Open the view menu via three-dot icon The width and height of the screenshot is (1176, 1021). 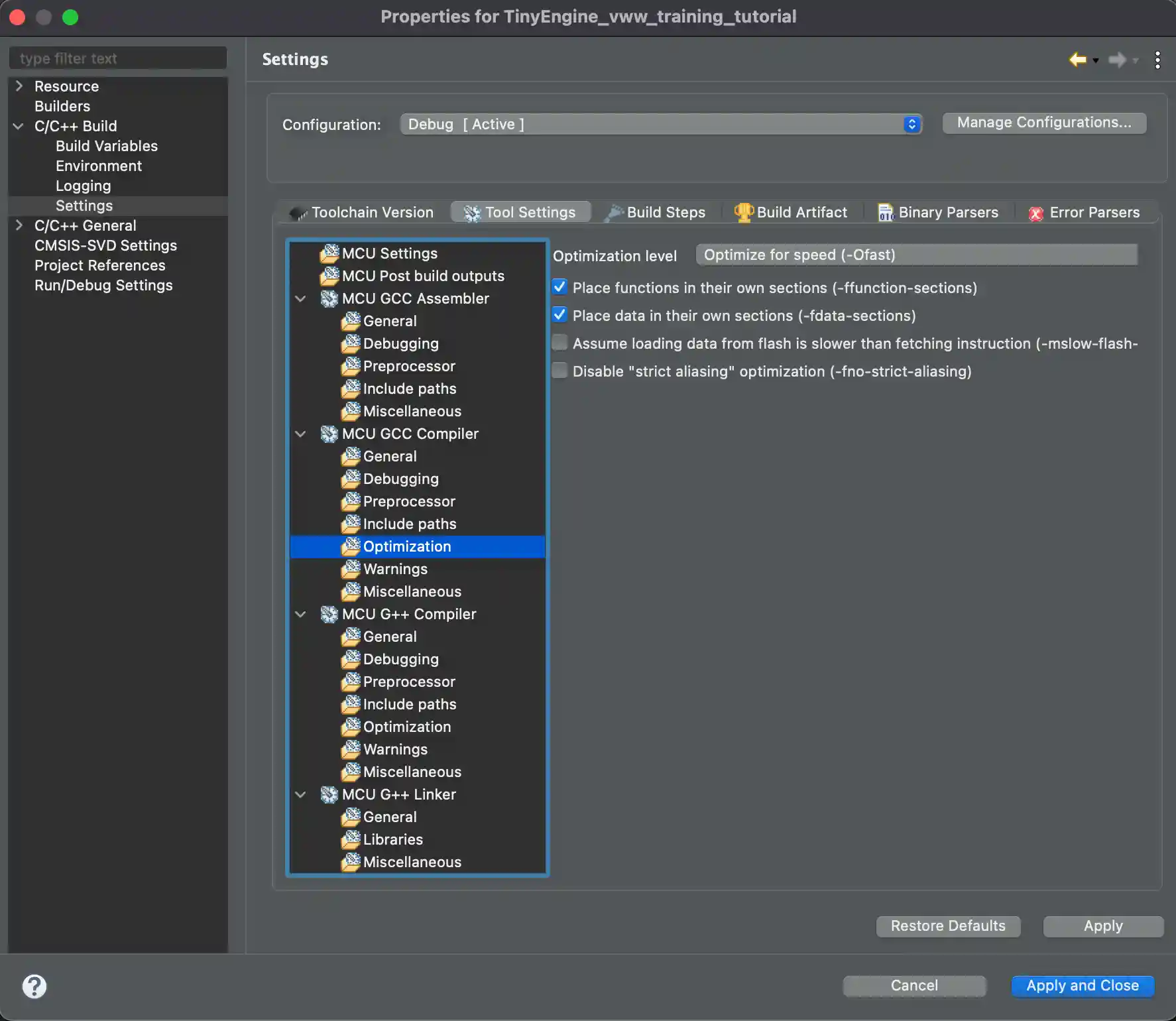[x=1156, y=60]
